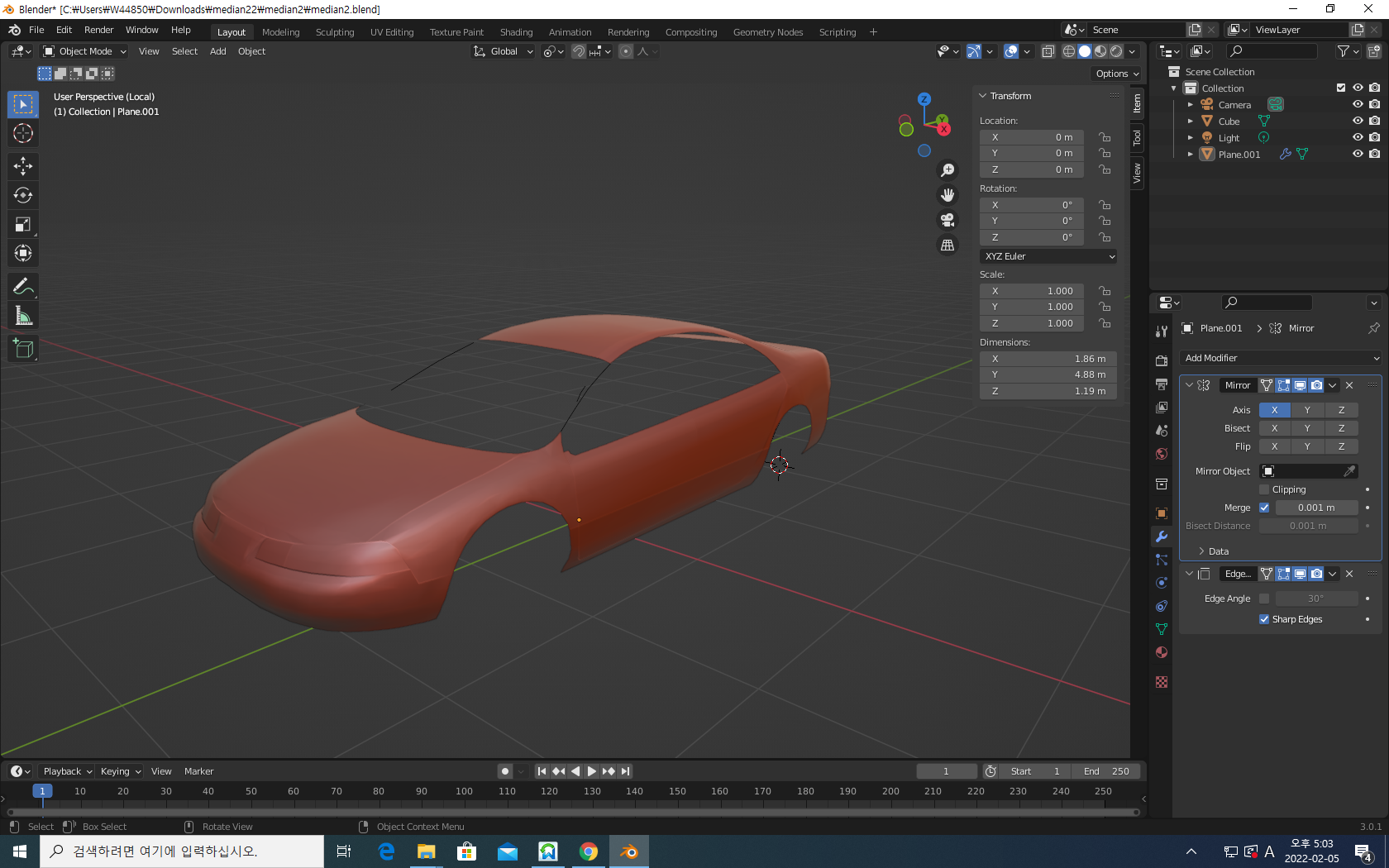Open Chrome from the Windows taskbar

(589, 851)
